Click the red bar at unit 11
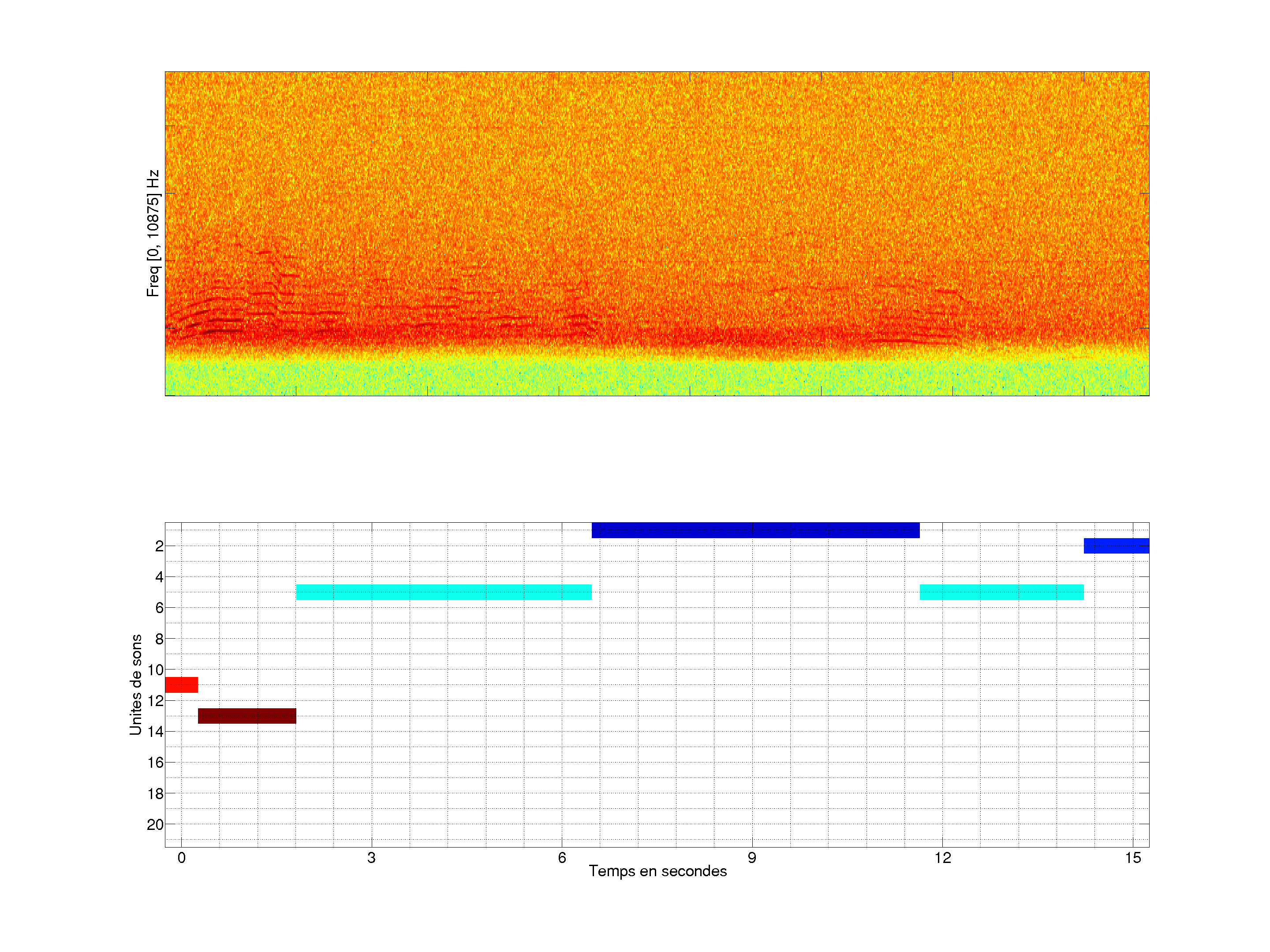The height and width of the screenshot is (952, 1270). (181, 684)
